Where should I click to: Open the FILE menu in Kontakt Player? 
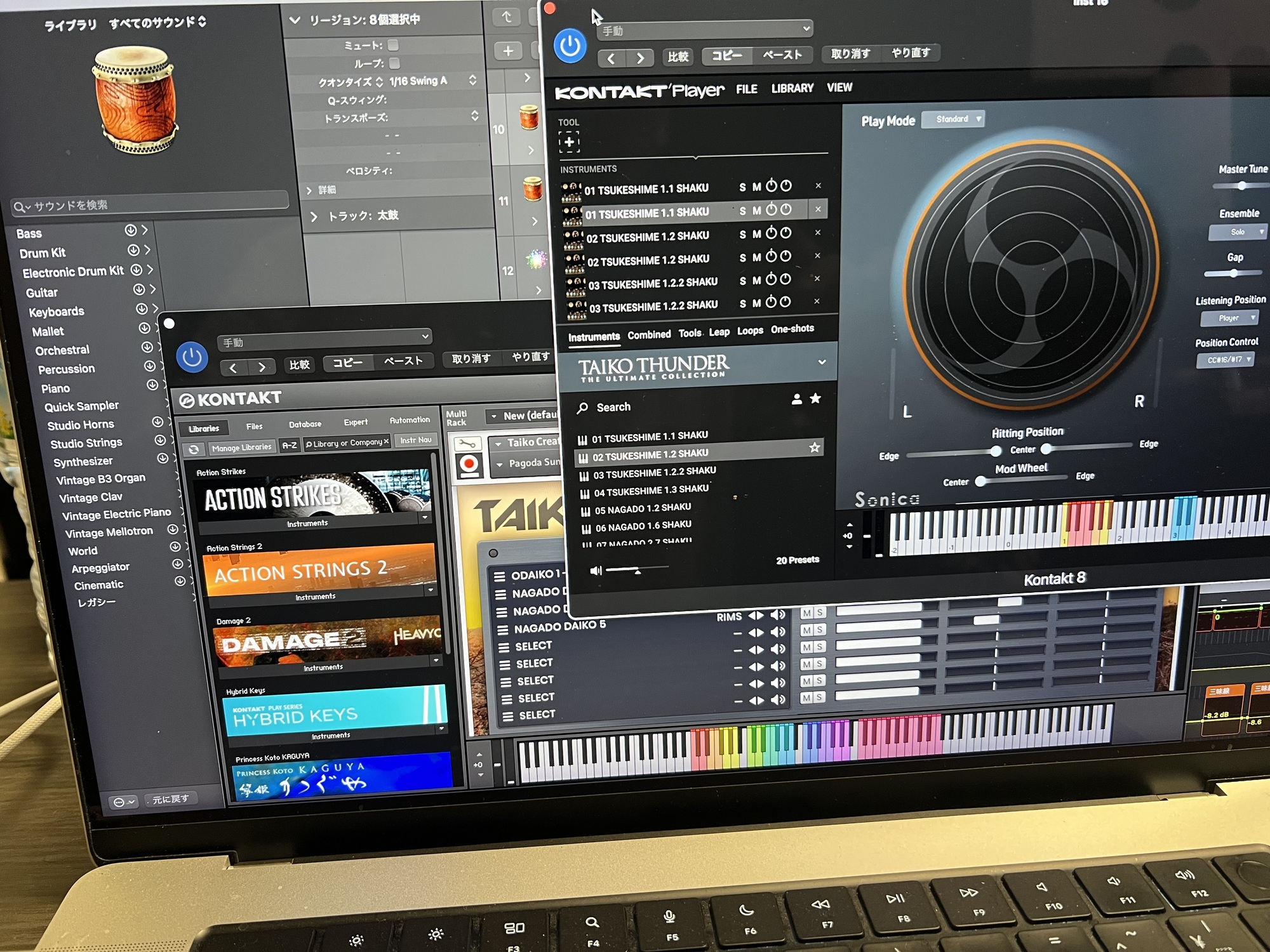click(x=747, y=89)
